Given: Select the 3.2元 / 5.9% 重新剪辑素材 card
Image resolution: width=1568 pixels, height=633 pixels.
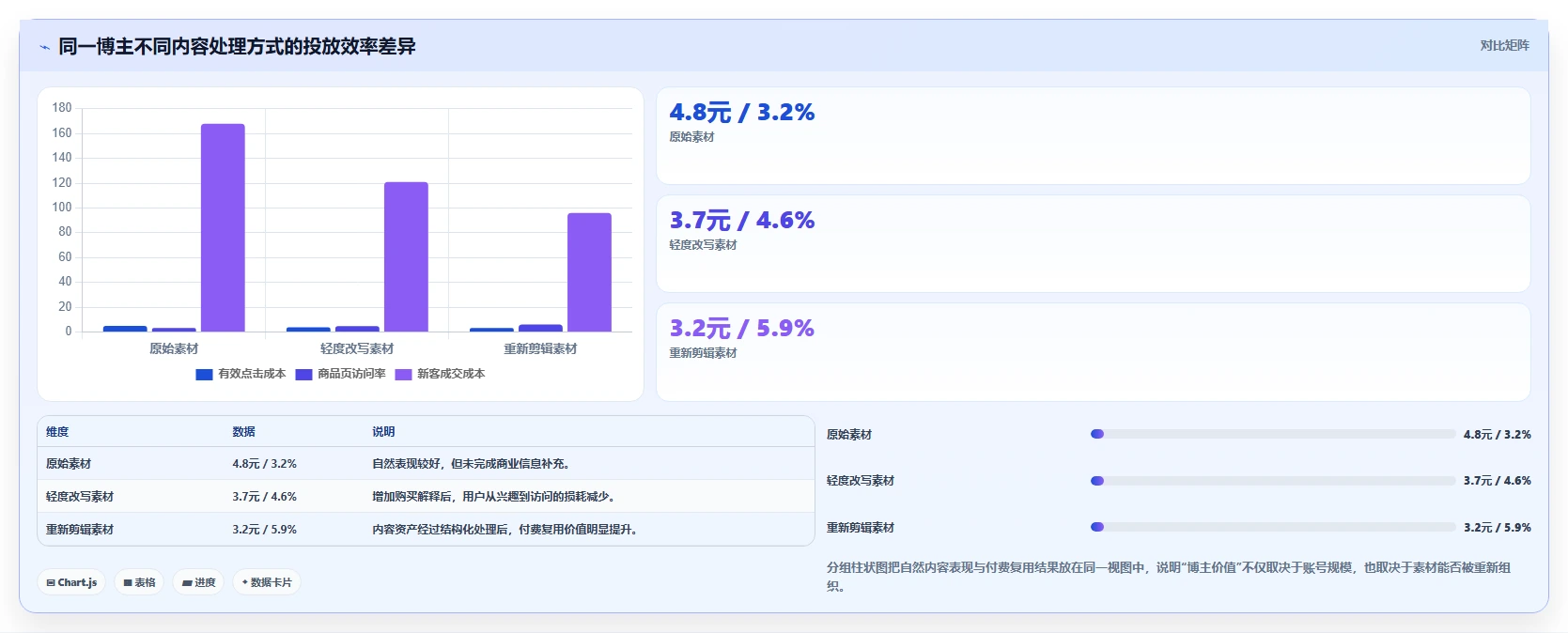Looking at the screenshot, I should tap(1094, 352).
